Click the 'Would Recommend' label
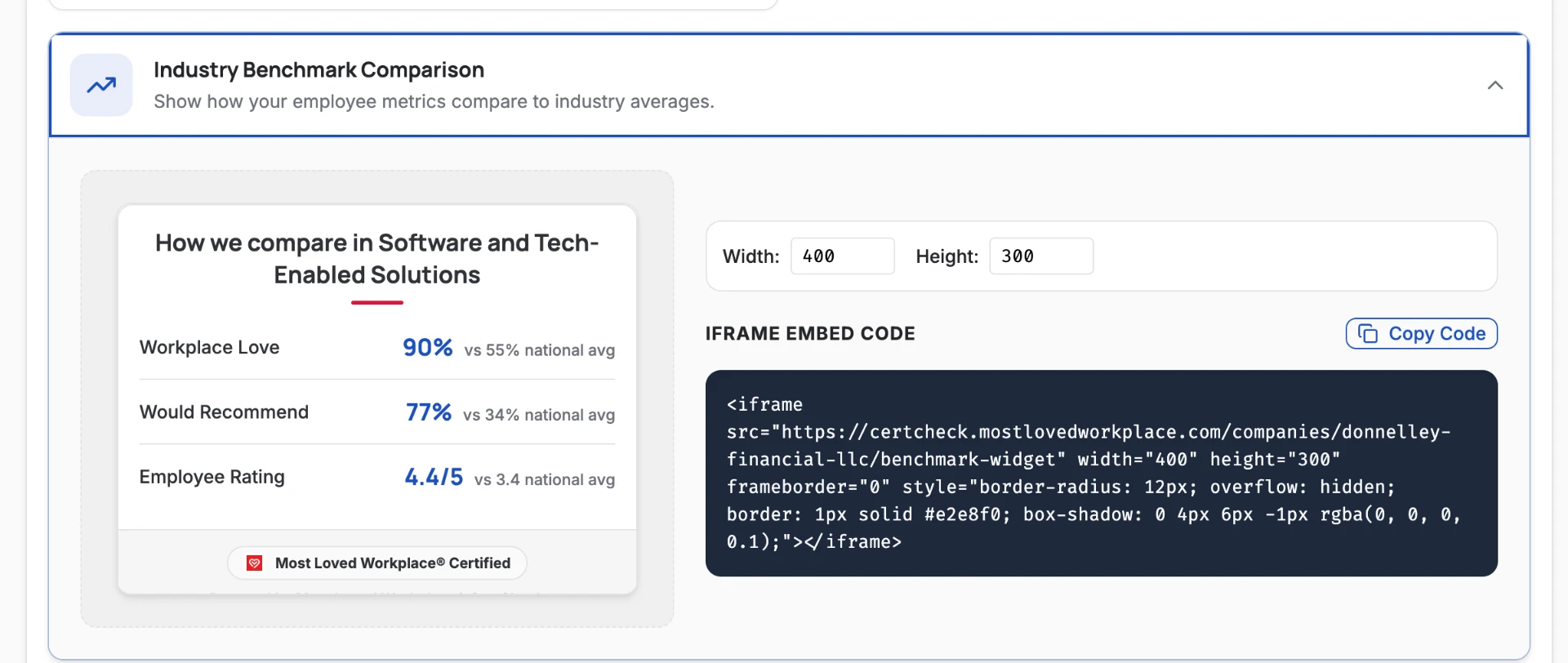Viewport: 1568px width, 663px height. click(x=224, y=412)
